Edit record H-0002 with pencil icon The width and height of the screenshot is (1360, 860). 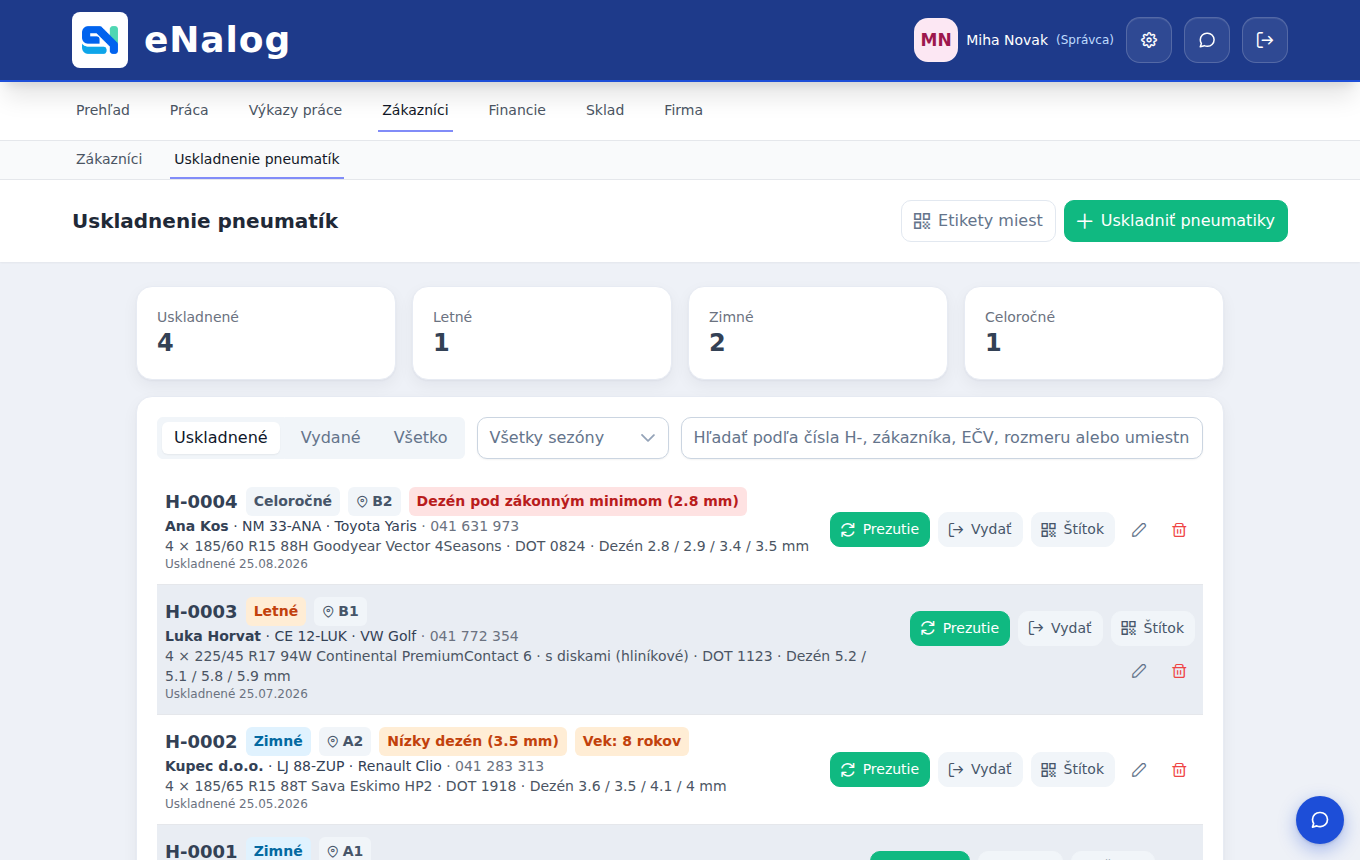pos(1139,770)
